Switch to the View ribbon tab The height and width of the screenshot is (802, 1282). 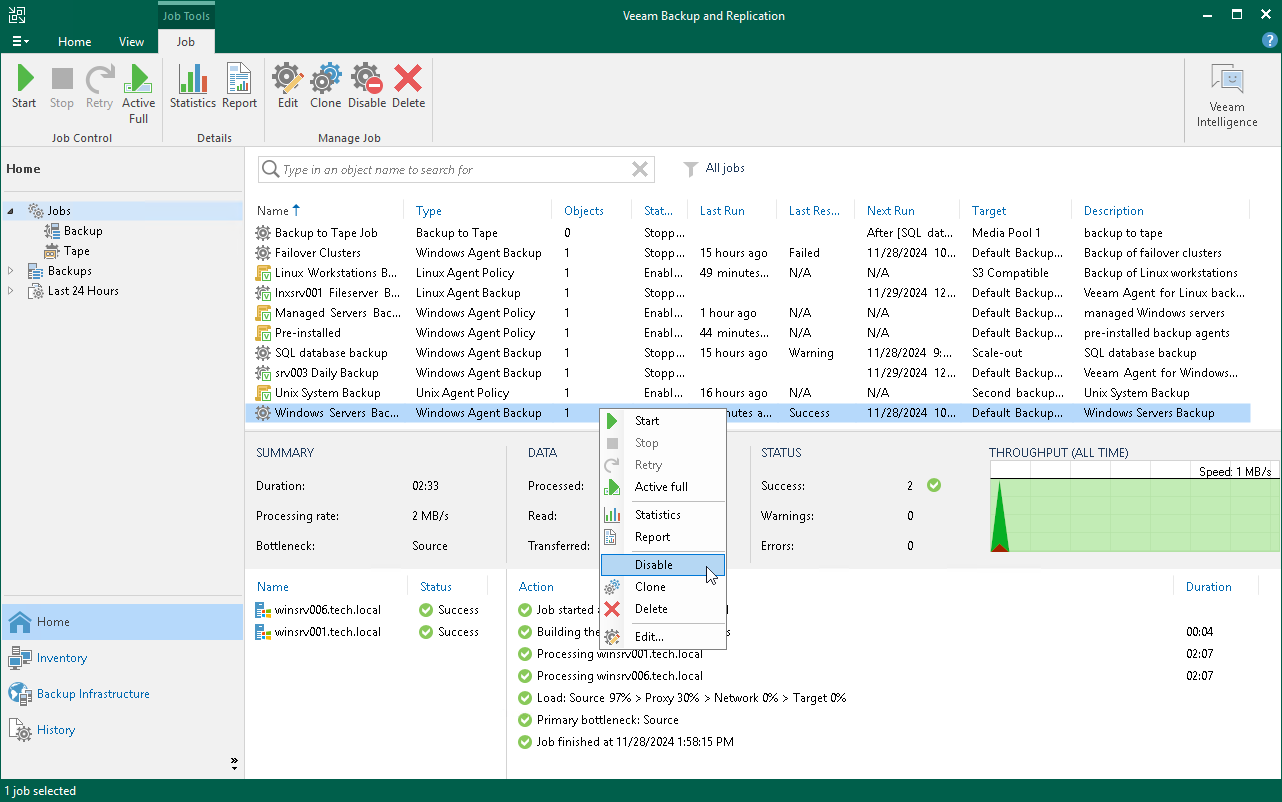click(x=131, y=42)
